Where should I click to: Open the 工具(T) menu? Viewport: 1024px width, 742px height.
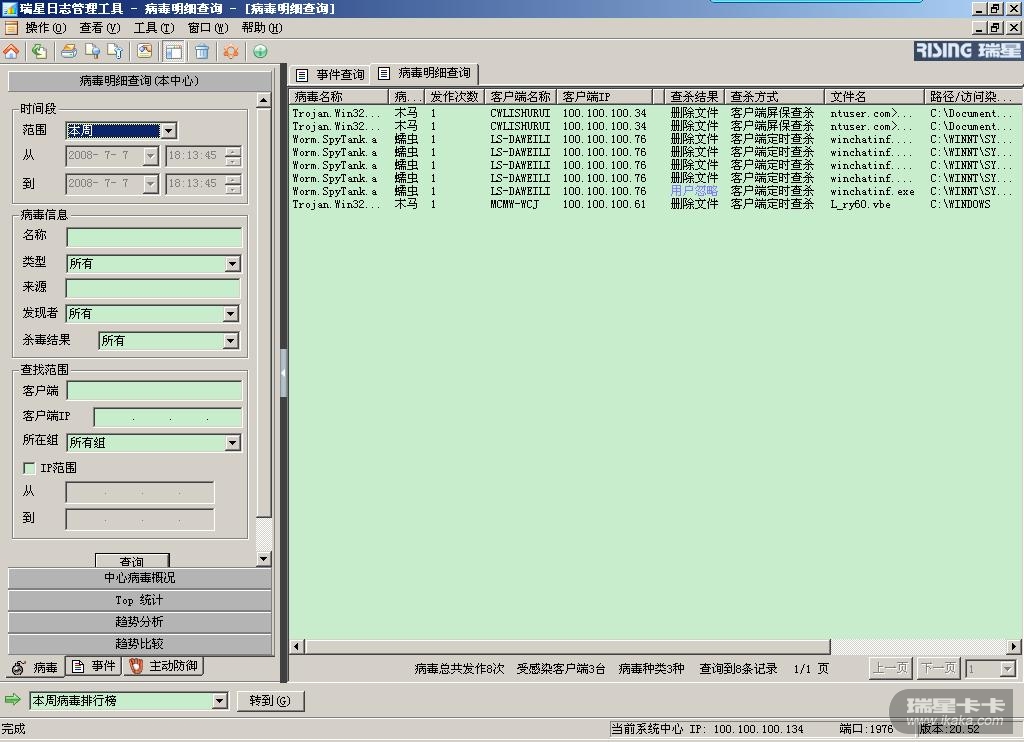click(x=153, y=28)
